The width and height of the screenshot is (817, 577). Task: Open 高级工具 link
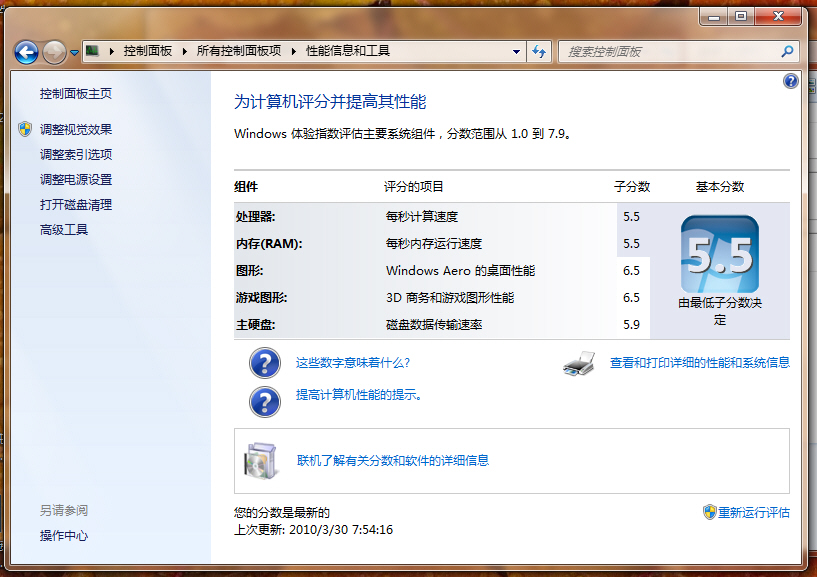point(64,229)
